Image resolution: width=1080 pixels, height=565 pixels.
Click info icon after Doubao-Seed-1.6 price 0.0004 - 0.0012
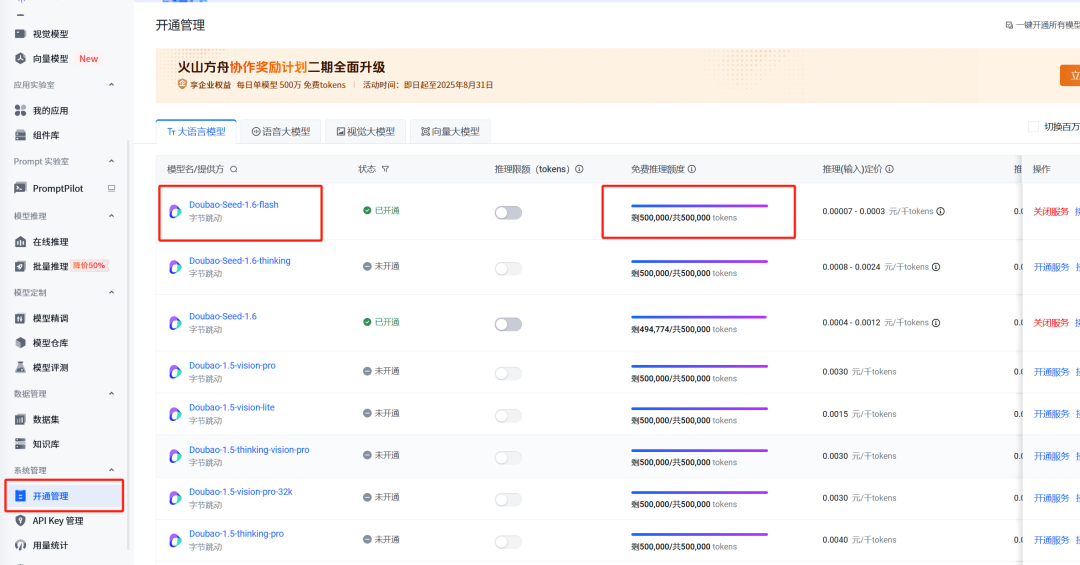click(935, 323)
